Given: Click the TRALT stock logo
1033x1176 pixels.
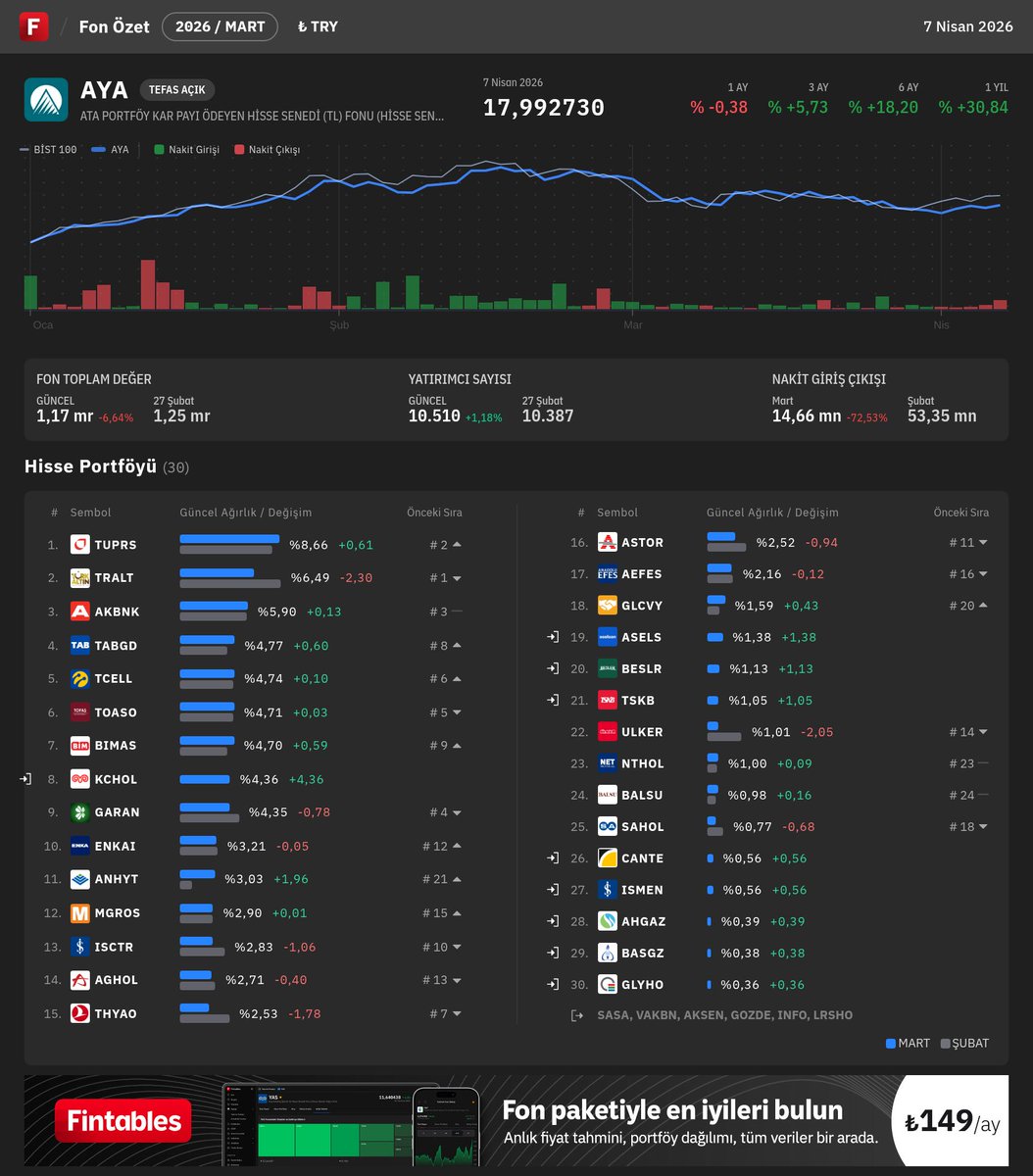Looking at the screenshot, I should click(80, 578).
